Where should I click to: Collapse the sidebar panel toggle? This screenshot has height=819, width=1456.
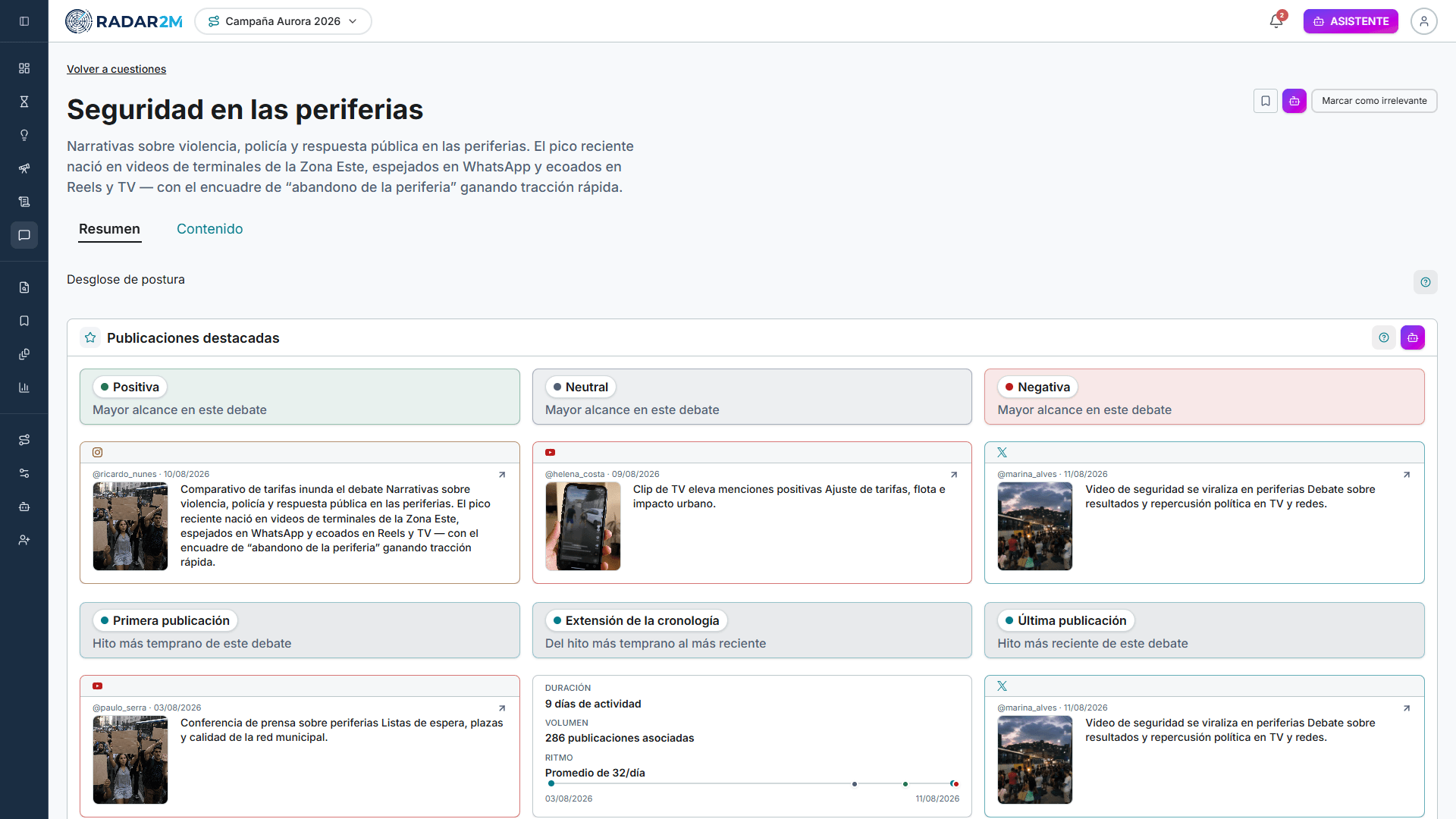point(24,21)
